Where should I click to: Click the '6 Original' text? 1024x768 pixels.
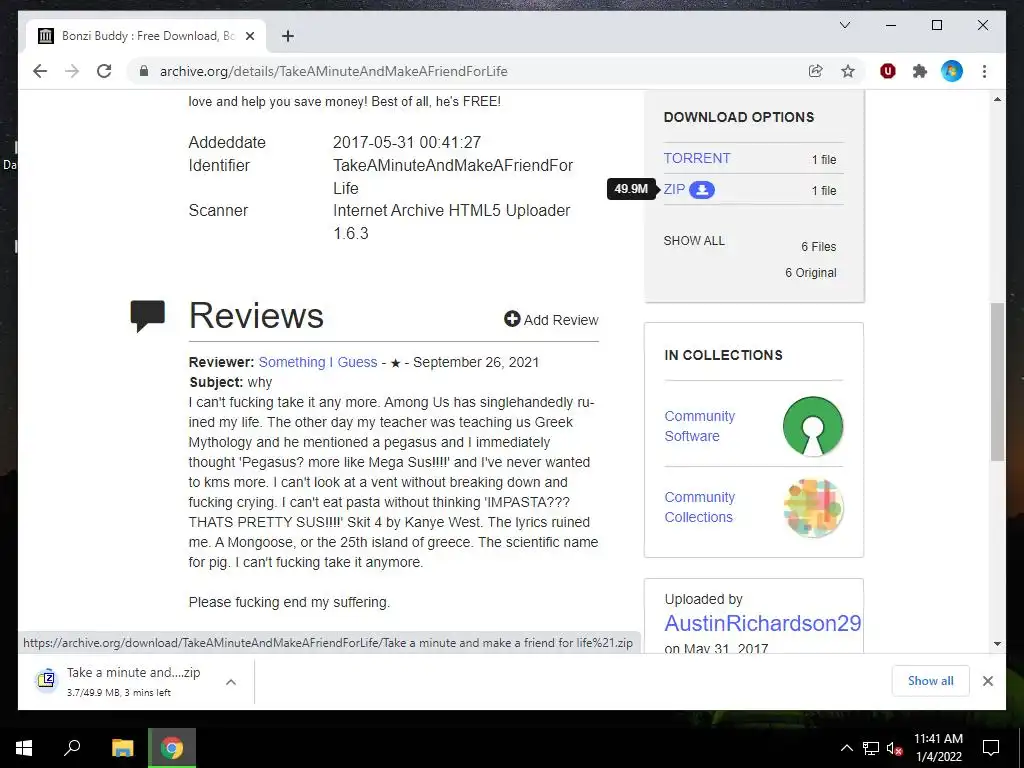pyautogui.click(x=810, y=272)
